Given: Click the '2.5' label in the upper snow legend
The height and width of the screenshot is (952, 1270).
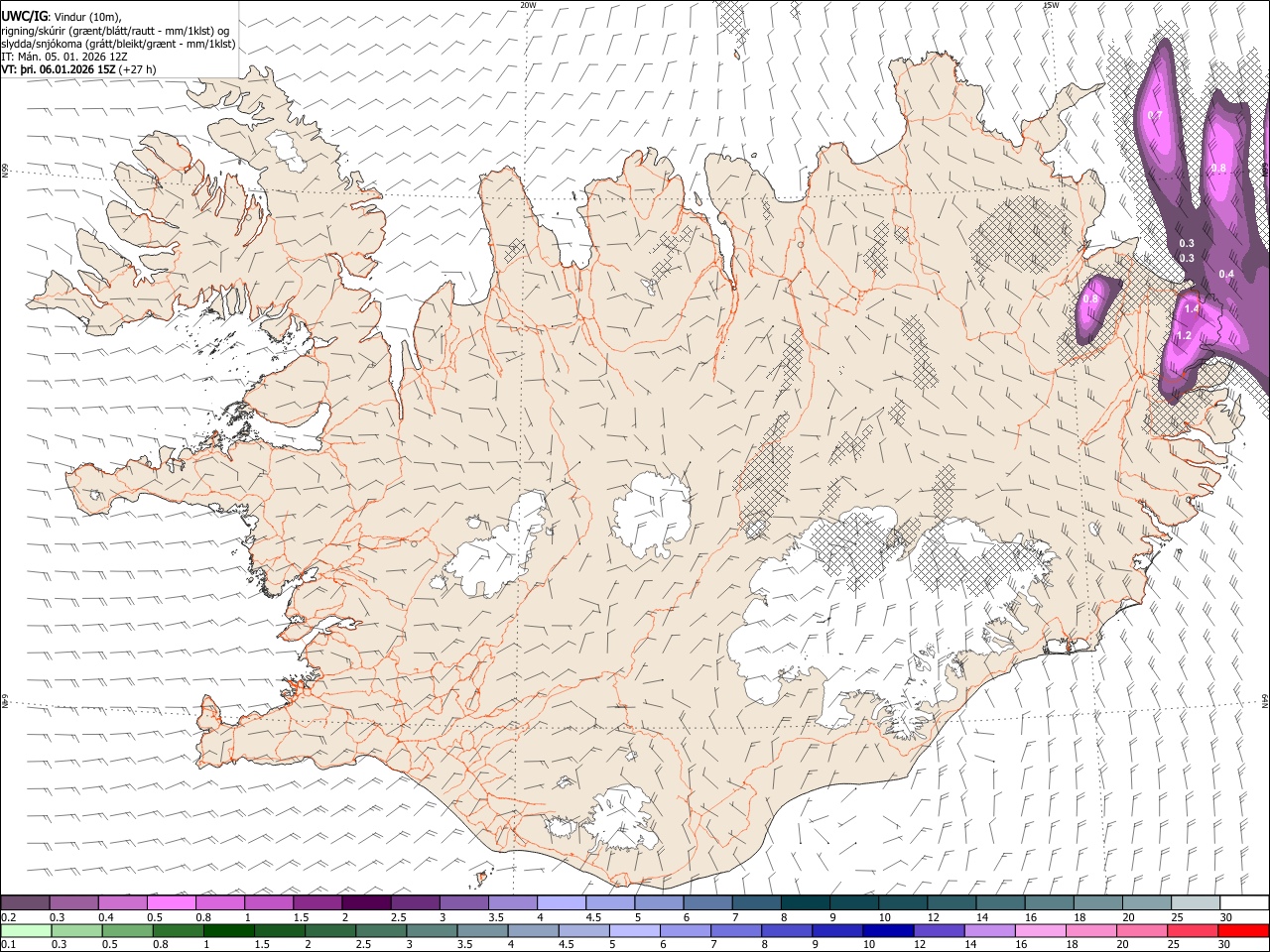Looking at the screenshot, I should 398,917.
